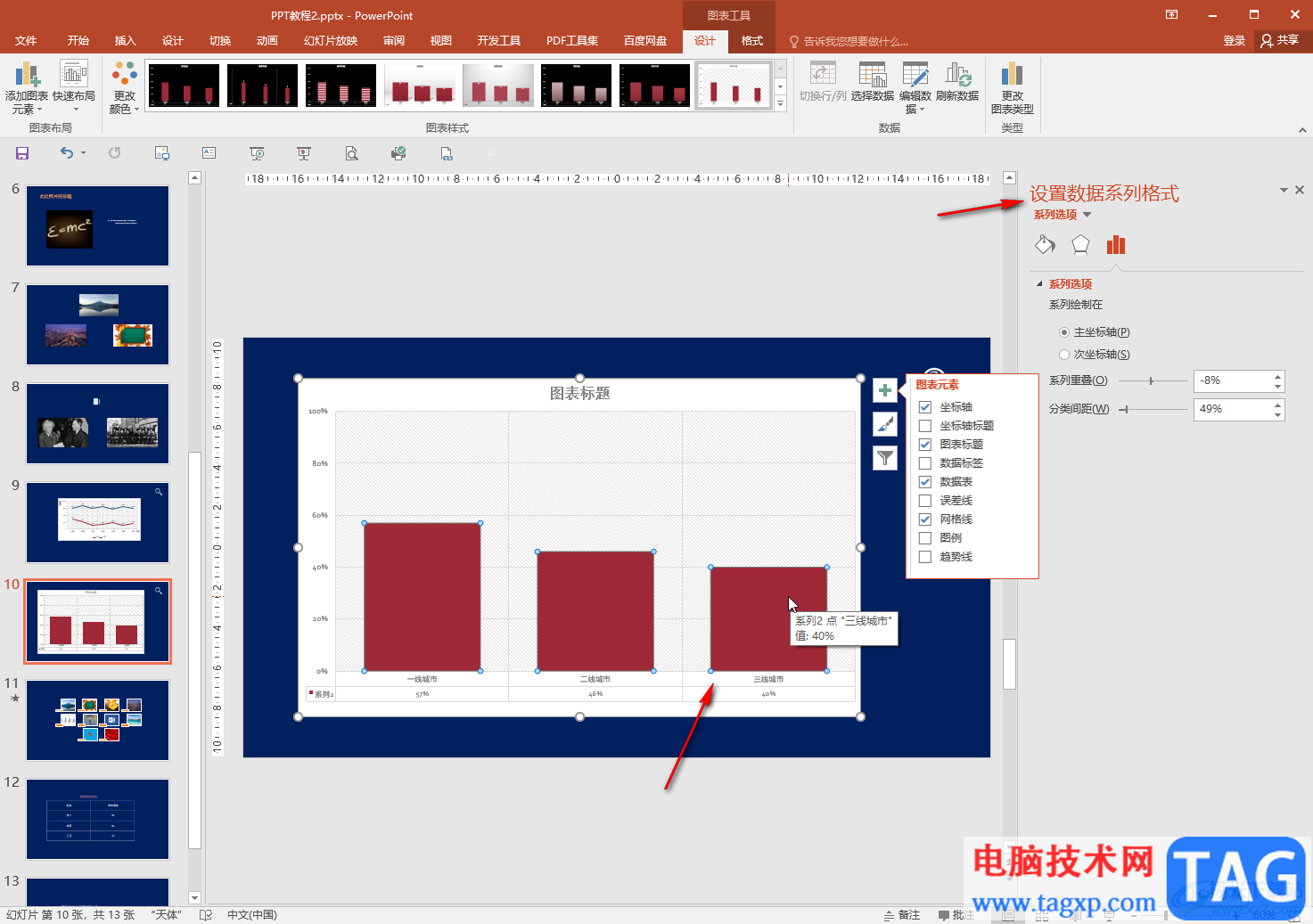
Task: Open Add Chart Element (添加图表元素) menu
Action: click(x=27, y=88)
